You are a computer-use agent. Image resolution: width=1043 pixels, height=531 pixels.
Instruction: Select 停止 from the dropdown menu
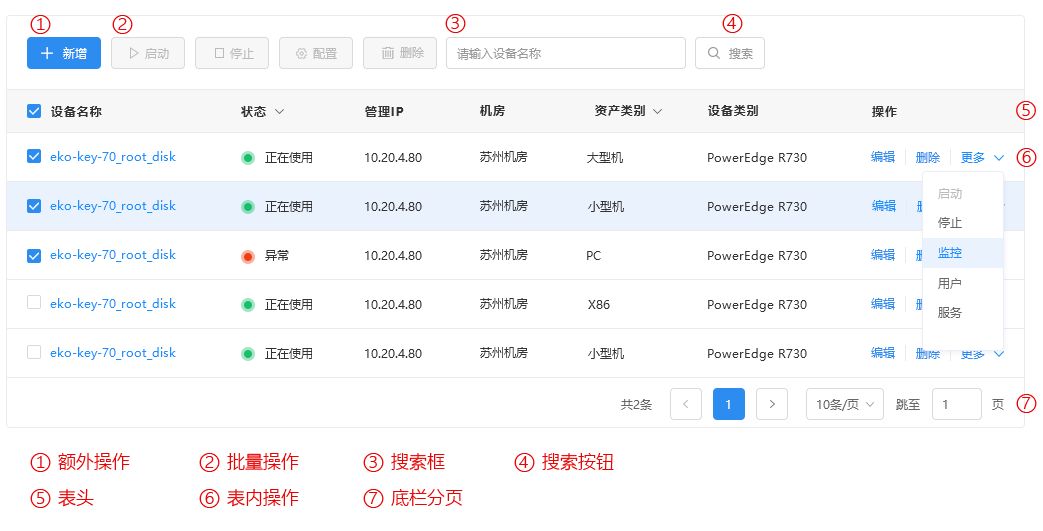[x=950, y=223]
